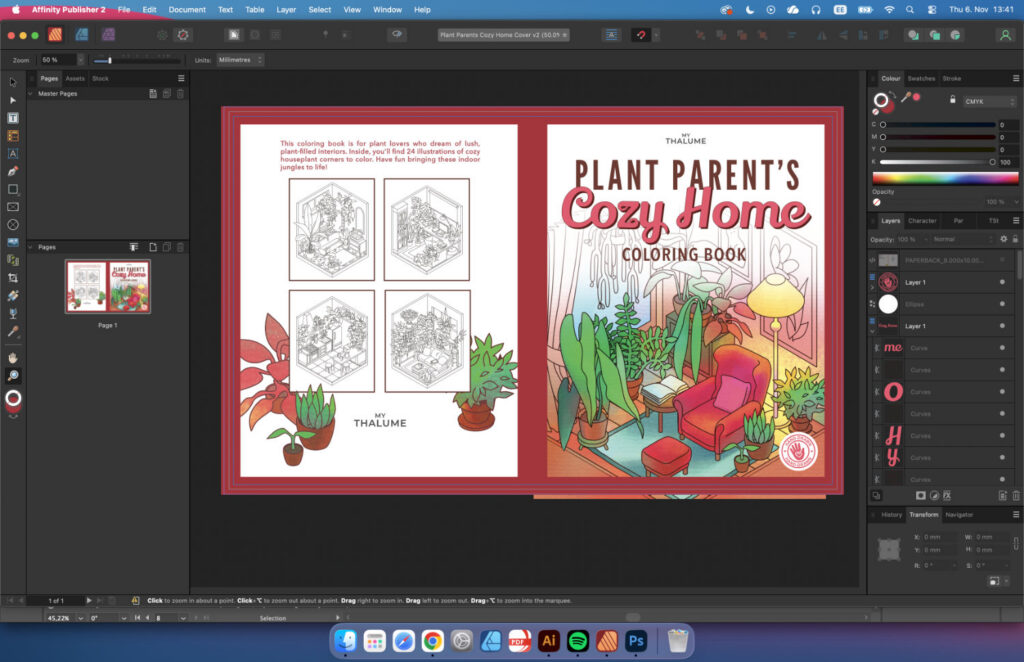
Task: Open Layer Effects via the FX icon
Action: pyautogui.click(x=947, y=495)
